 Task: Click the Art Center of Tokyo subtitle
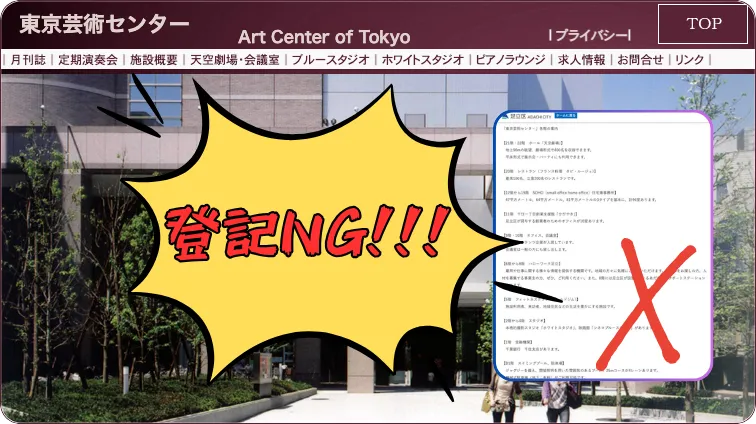[324, 37]
